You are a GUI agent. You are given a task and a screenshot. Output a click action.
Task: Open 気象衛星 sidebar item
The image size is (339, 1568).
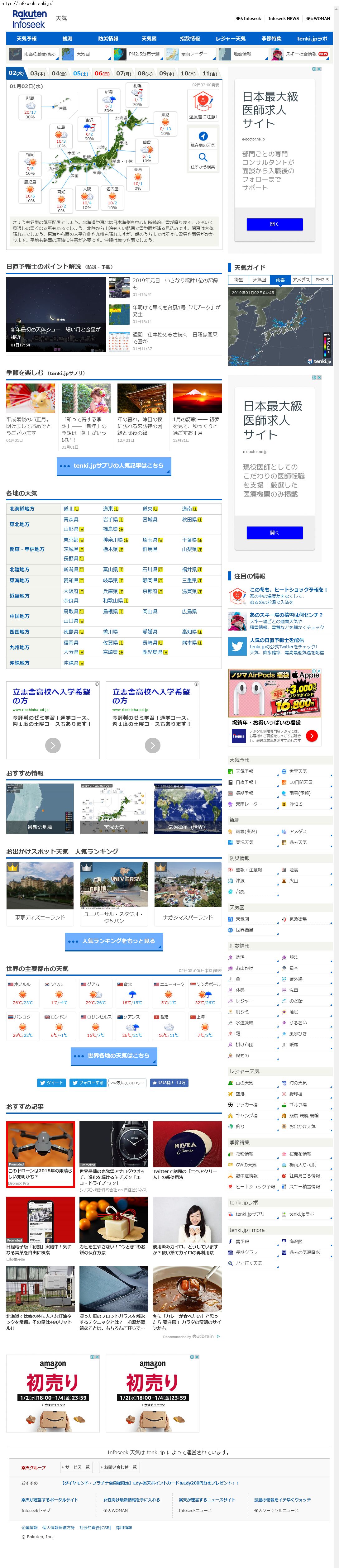click(x=298, y=919)
